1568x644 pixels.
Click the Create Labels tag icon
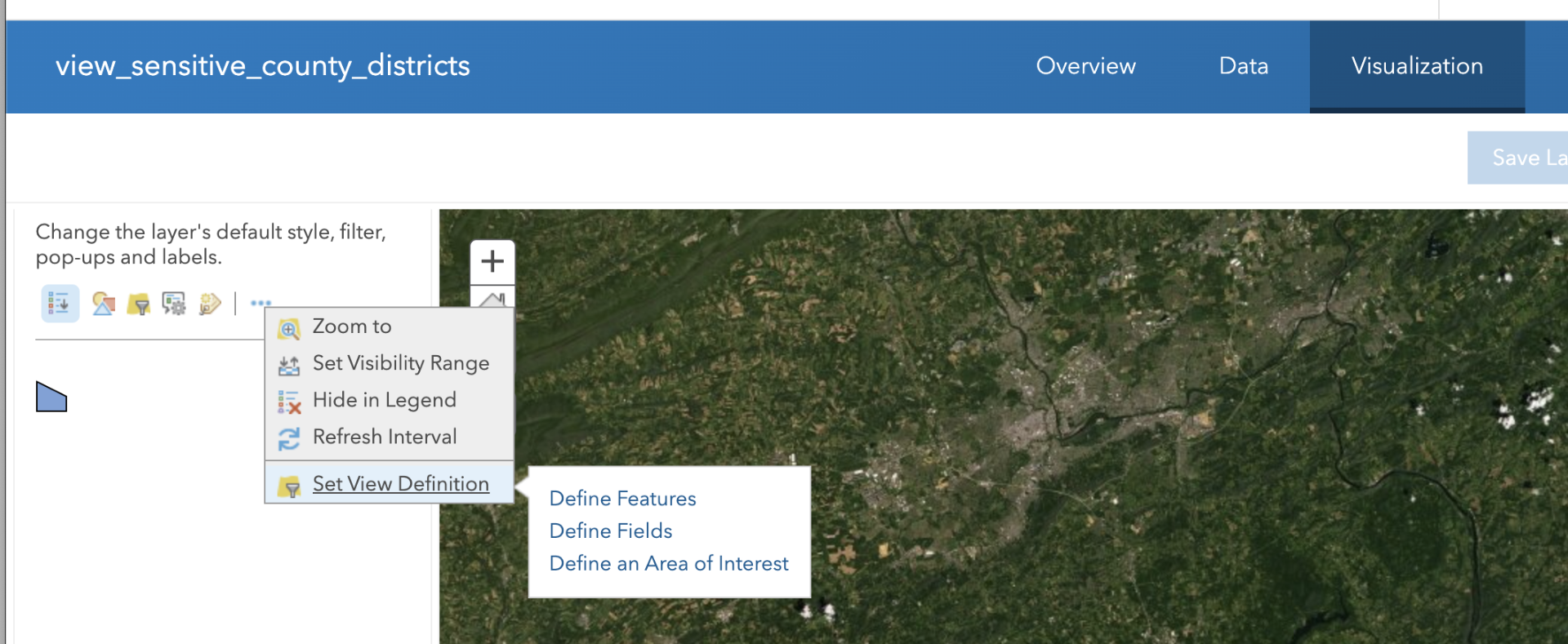point(210,304)
